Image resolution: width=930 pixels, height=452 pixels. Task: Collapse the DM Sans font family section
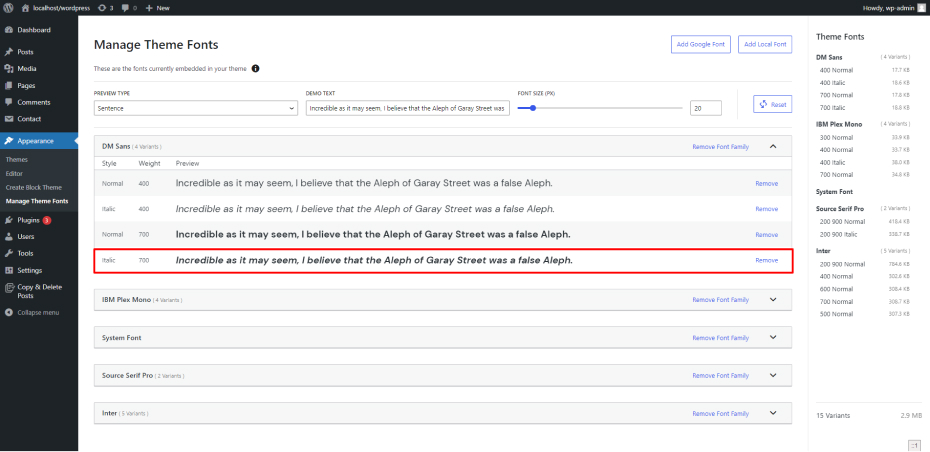click(x=773, y=146)
